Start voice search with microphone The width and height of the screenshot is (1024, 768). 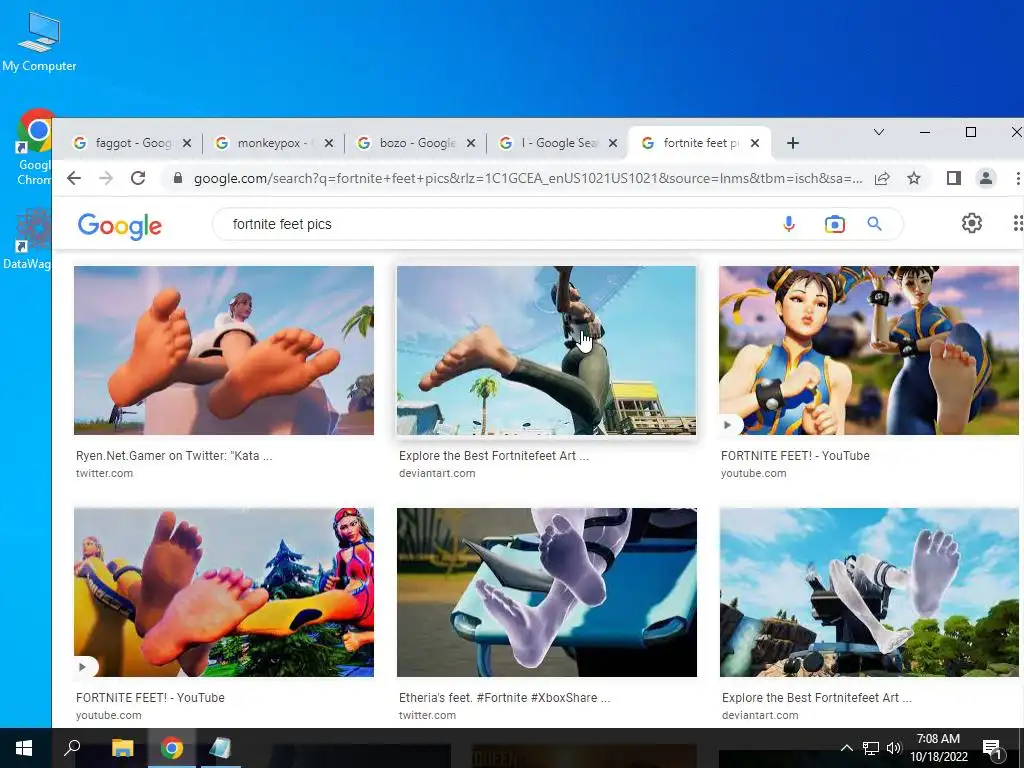(x=789, y=224)
